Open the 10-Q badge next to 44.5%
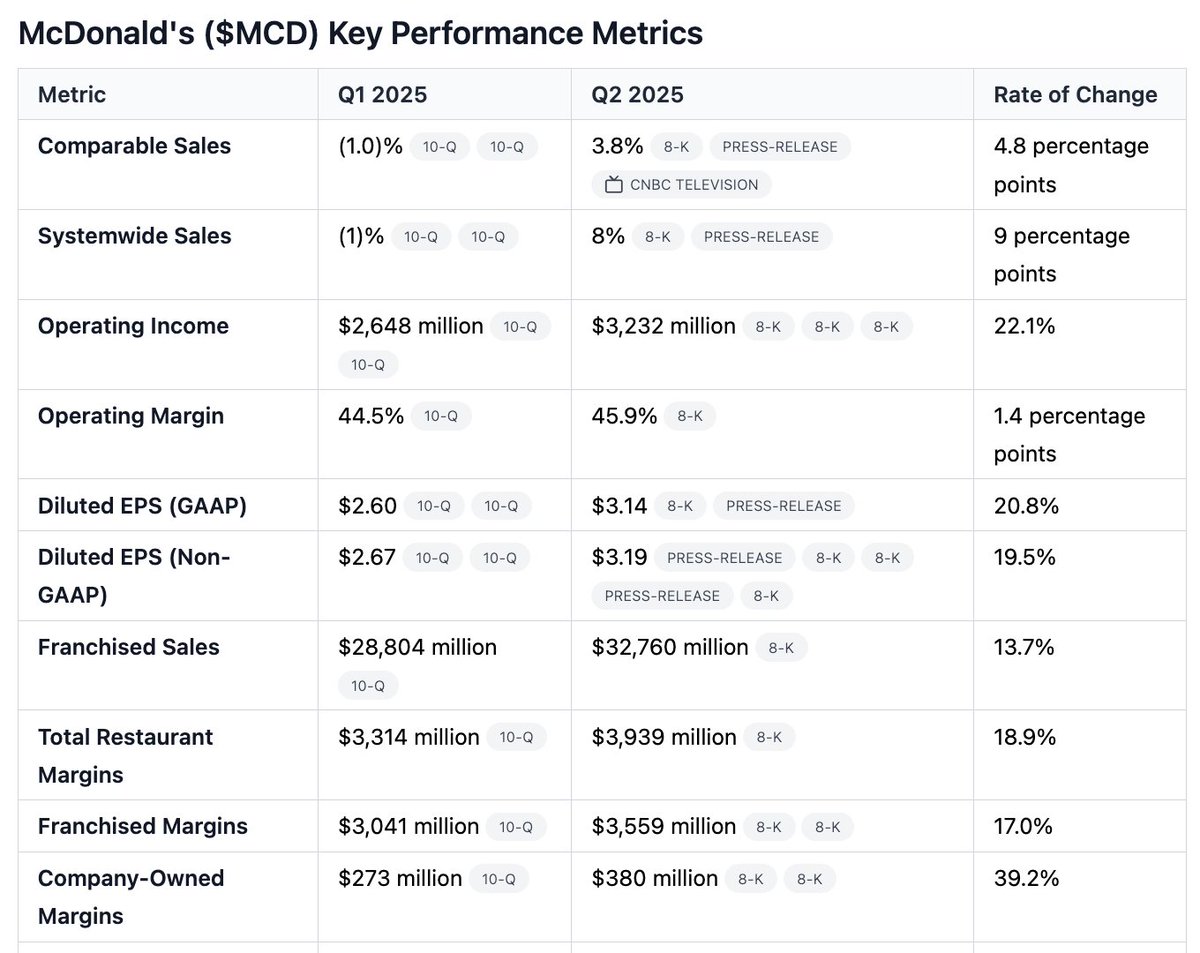 (x=440, y=417)
